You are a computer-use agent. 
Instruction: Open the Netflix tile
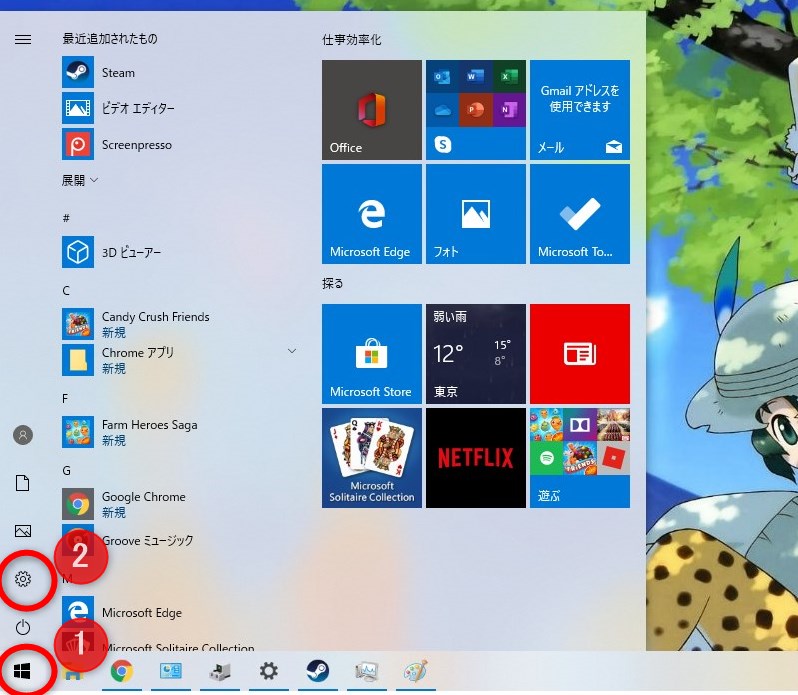pyautogui.click(x=476, y=458)
